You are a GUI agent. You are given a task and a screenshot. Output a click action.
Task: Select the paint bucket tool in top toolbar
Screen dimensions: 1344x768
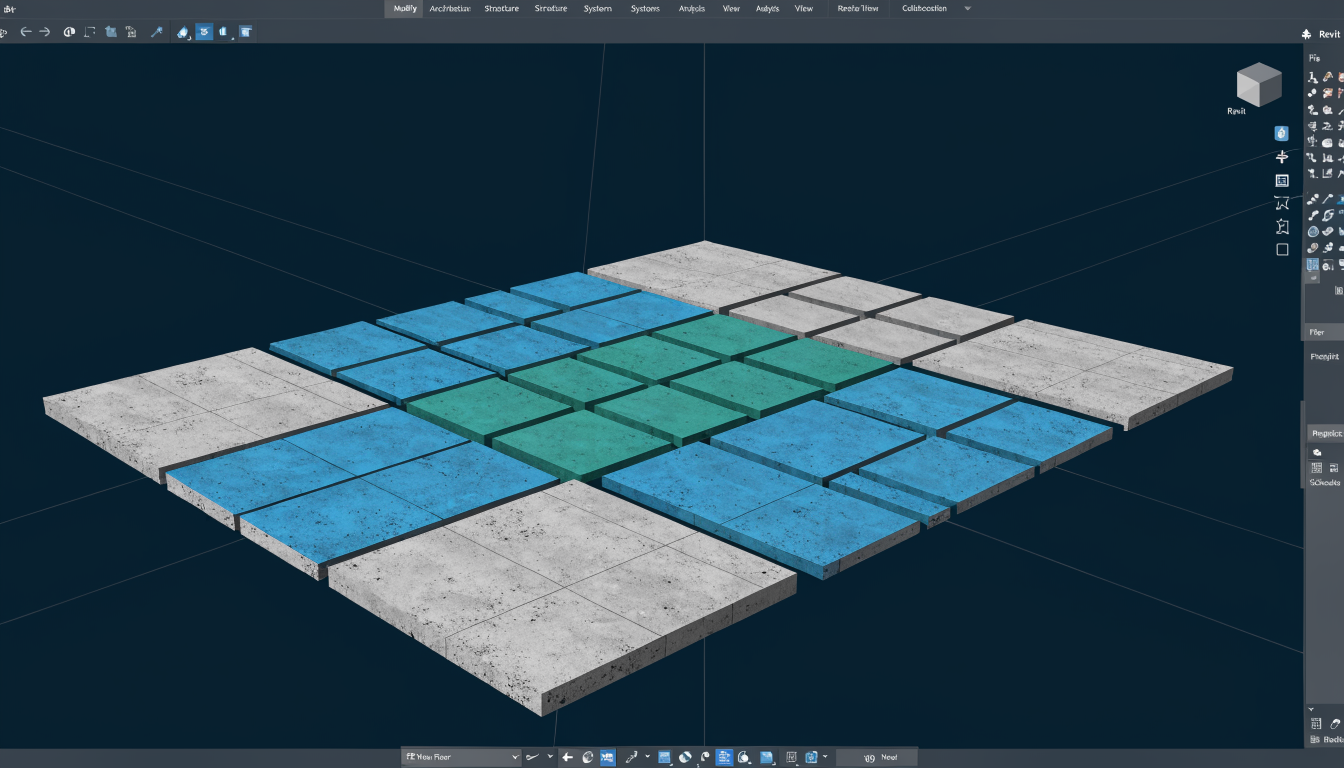(183, 32)
